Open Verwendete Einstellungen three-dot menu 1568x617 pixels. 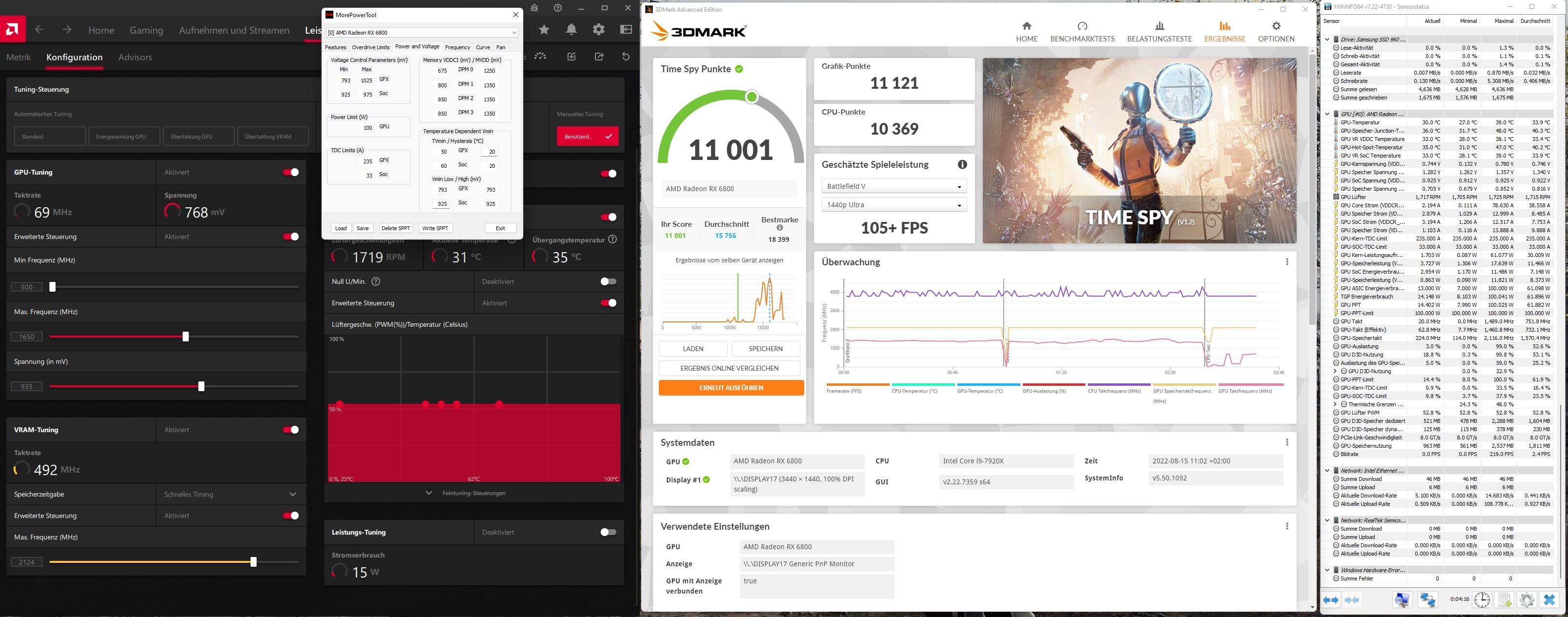coord(1287,526)
